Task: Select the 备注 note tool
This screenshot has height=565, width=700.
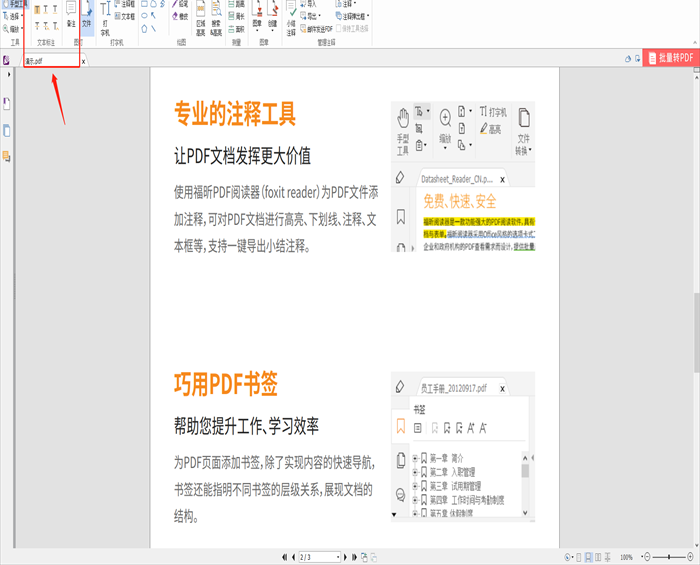Action: (x=71, y=15)
